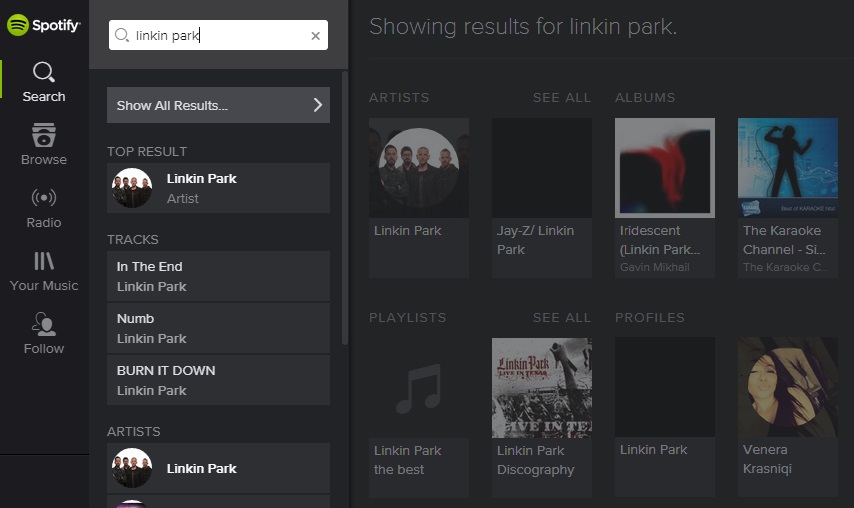Viewport: 854px width, 508px height.
Task: Click Linkin Park avatar in Artists list
Action: 132,468
